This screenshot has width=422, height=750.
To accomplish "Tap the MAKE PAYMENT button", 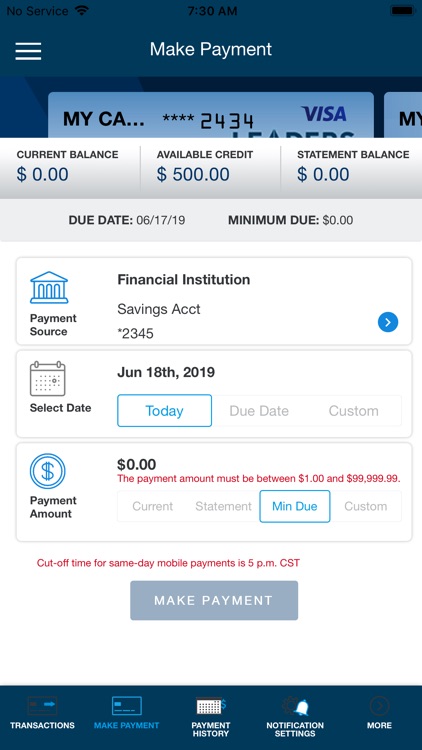I will 214,600.
